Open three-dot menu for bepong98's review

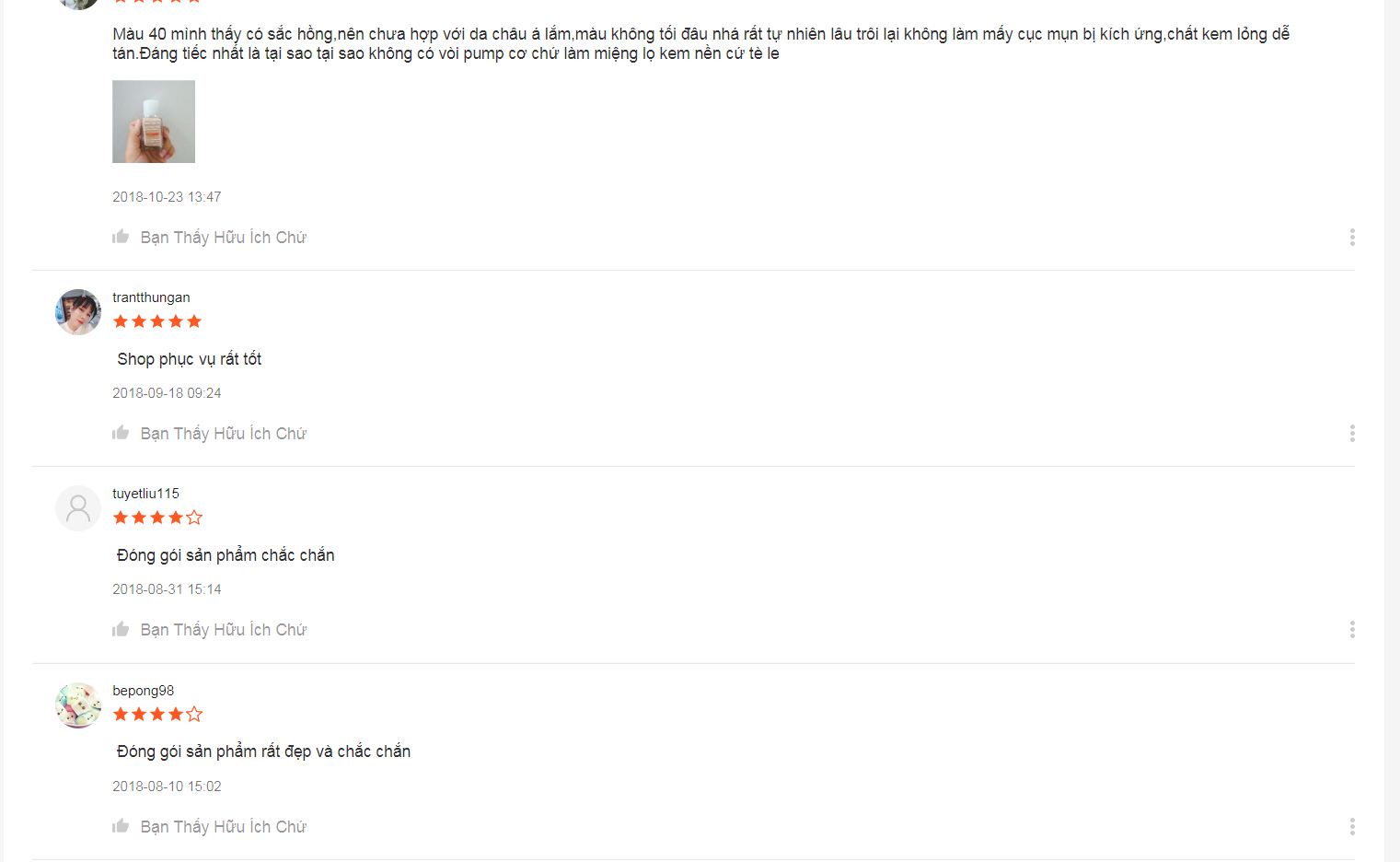pyautogui.click(x=1352, y=827)
